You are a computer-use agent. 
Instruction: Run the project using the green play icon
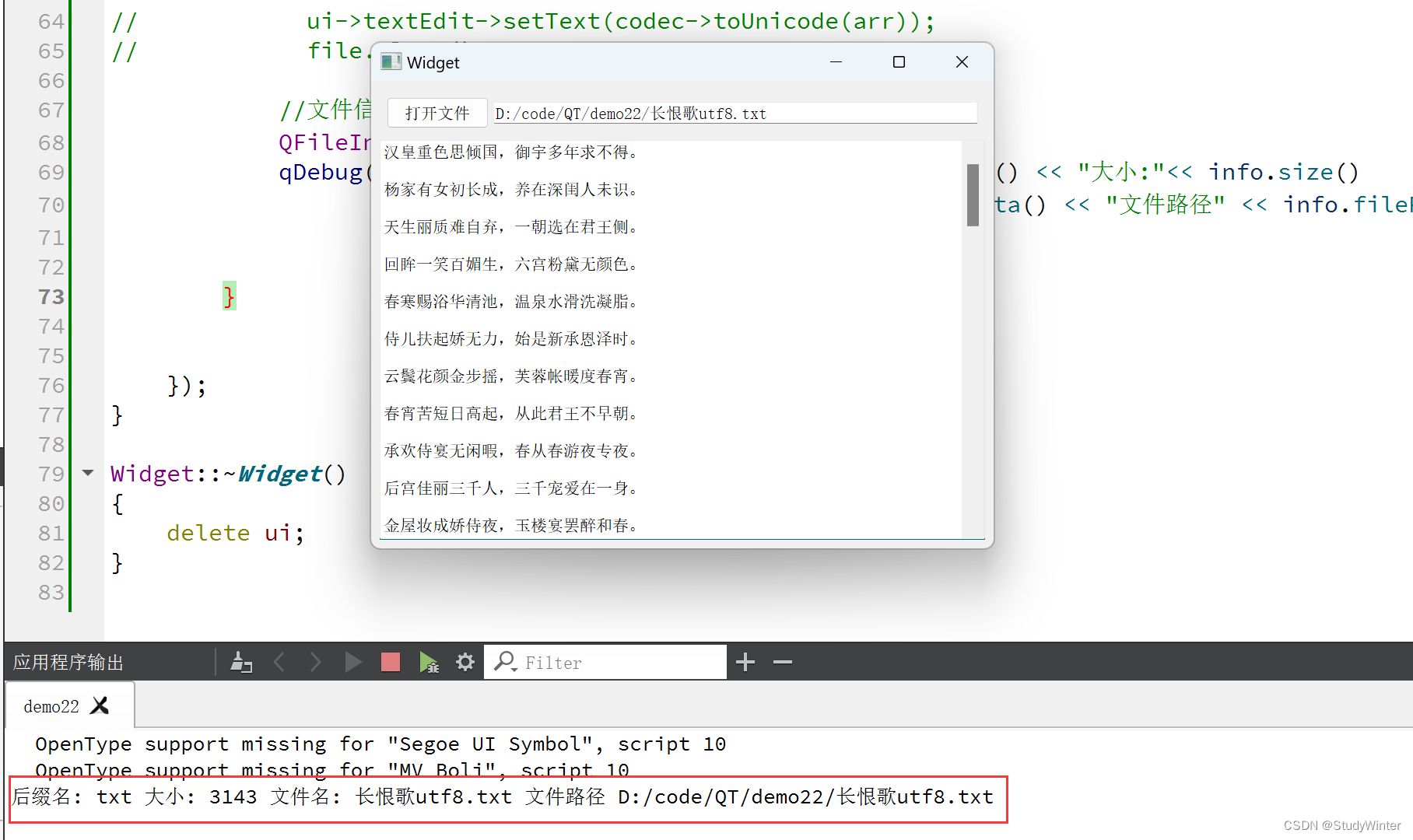[x=352, y=662]
